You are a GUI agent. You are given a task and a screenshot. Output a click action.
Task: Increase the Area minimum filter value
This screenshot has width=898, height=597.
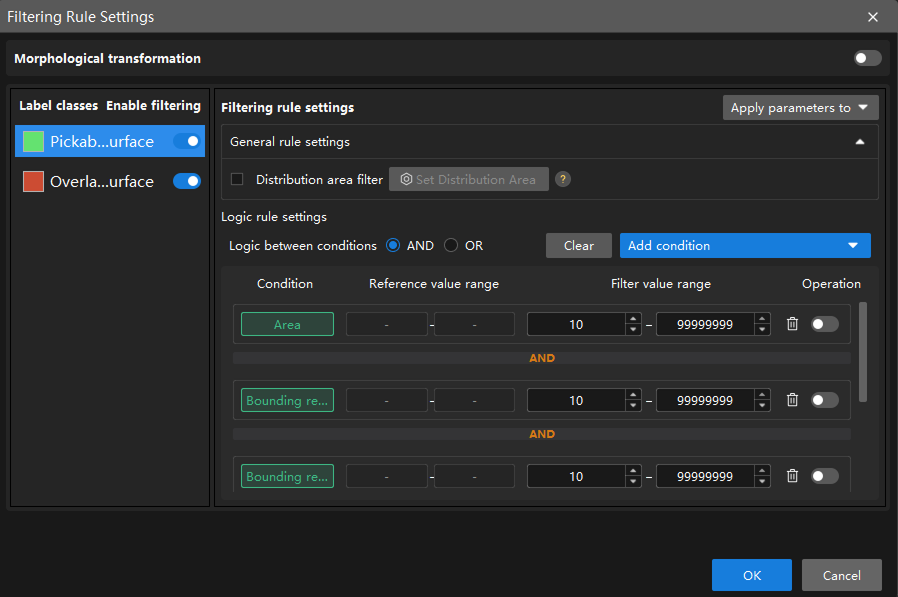pos(633,319)
